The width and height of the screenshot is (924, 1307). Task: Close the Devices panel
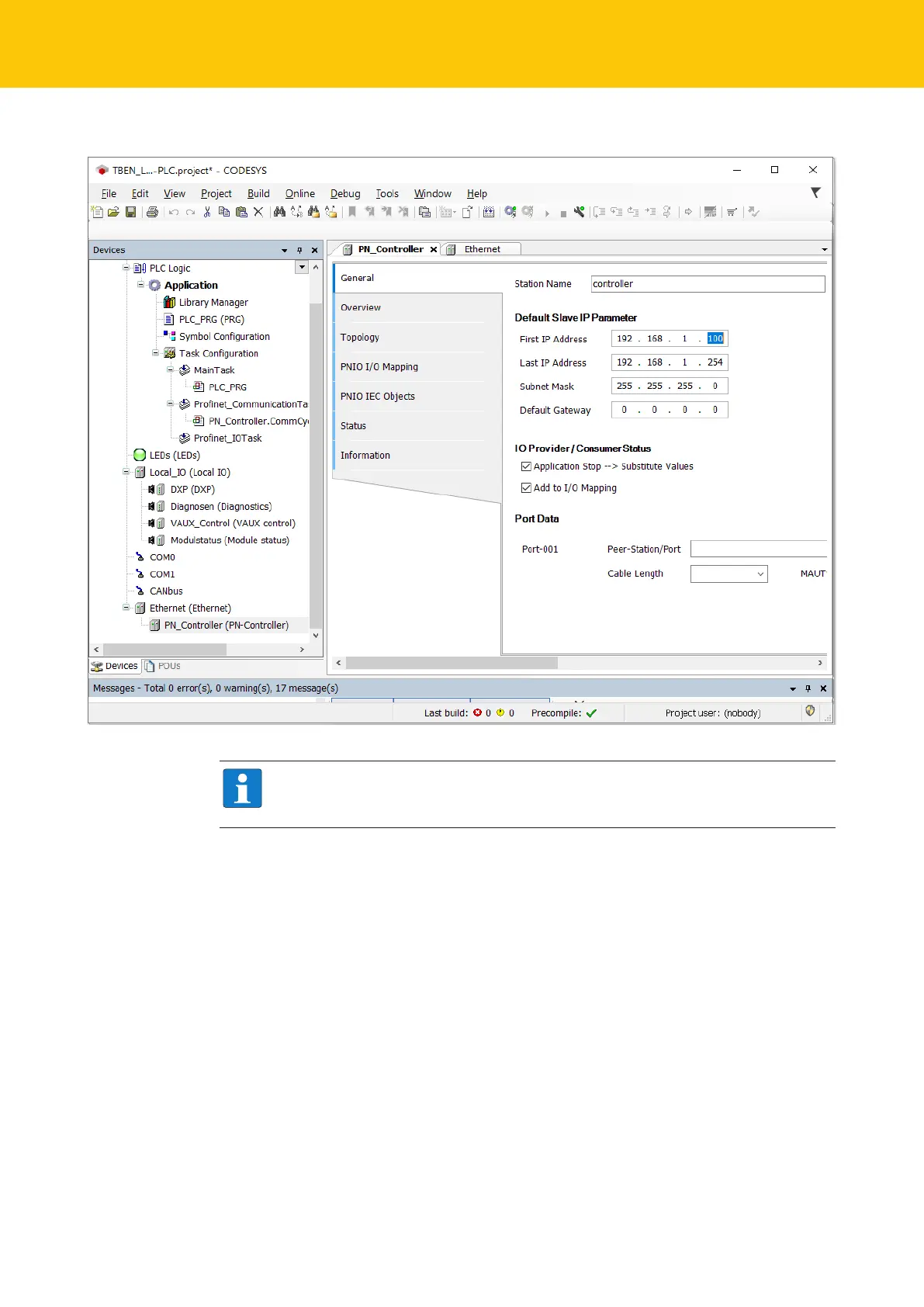tap(314, 250)
